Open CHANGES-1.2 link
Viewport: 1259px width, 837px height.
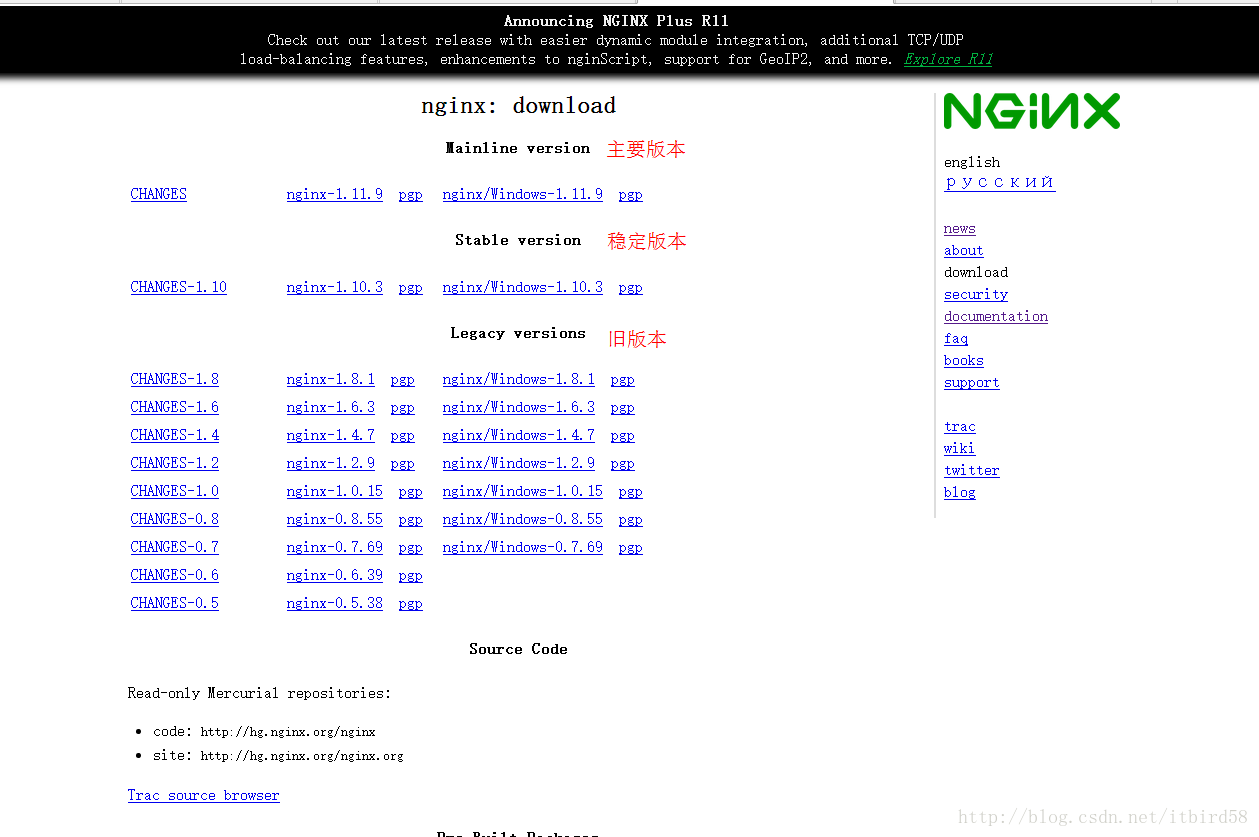[x=174, y=463]
